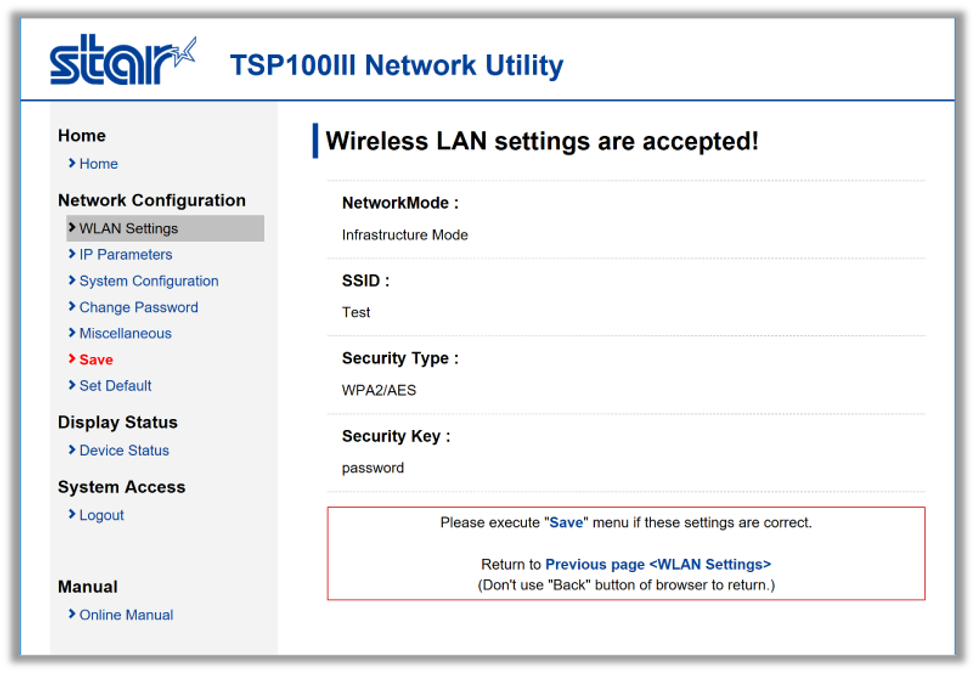Image resolution: width=976 pixels, height=674 pixels.
Task: Click the TSP100III Network Utility title
Action: pyautogui.click(x=396, y=66)
